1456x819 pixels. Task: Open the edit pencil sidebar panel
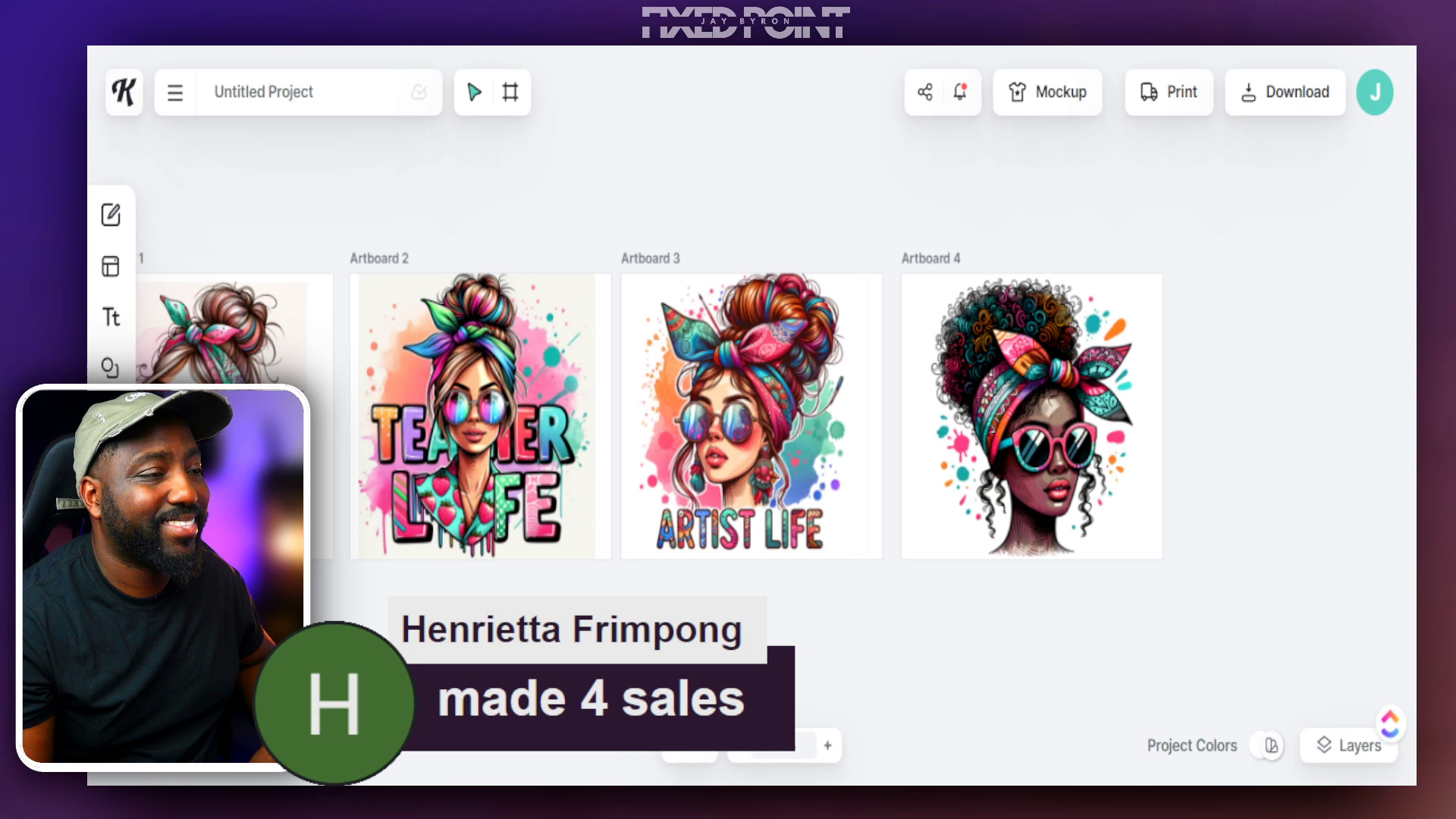click(x=111, y=215)
